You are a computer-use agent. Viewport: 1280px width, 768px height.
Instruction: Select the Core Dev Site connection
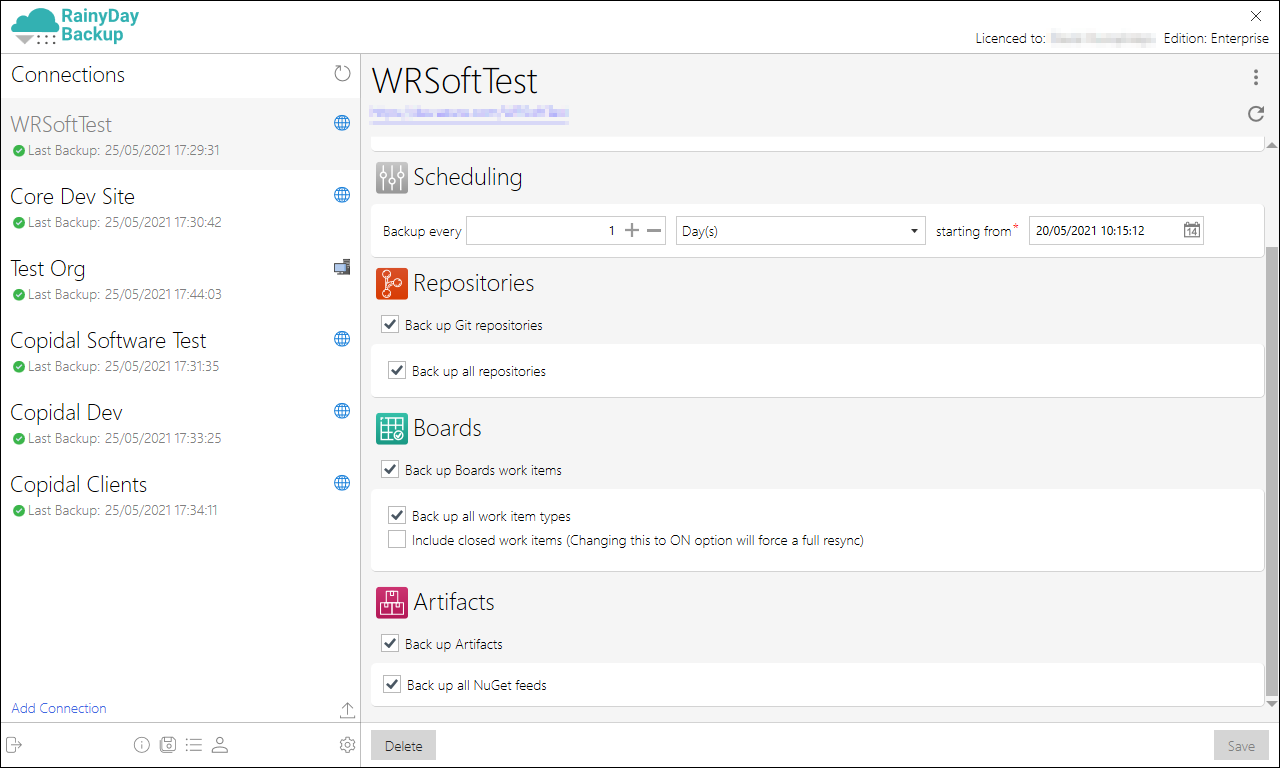pyautogui.click(x=180, y=206)
